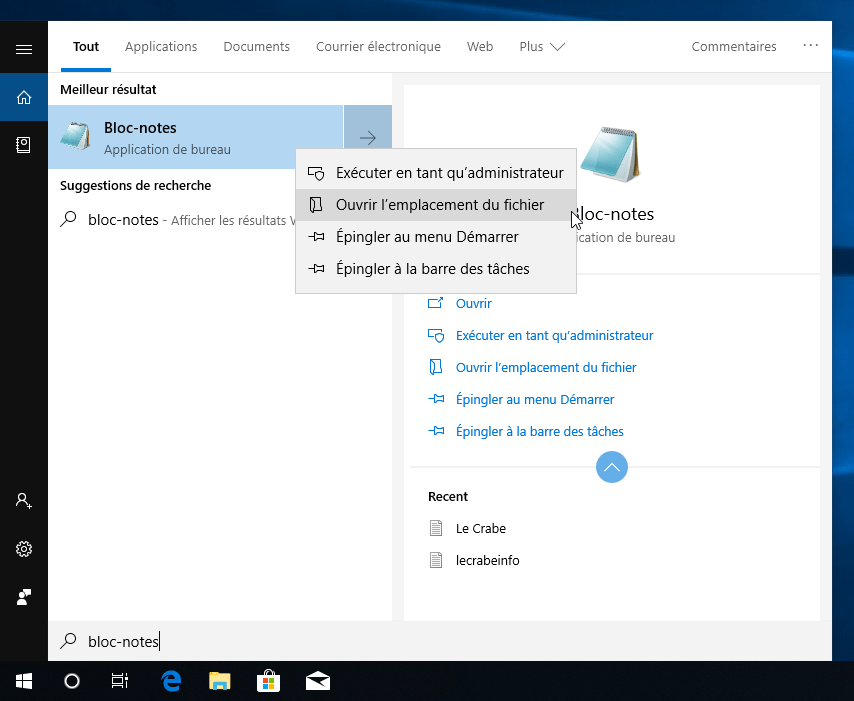Open the recent file lecrabeinfo
Image resolution: width=854 pixels, height=701 pixels.
tap(487, 560)
